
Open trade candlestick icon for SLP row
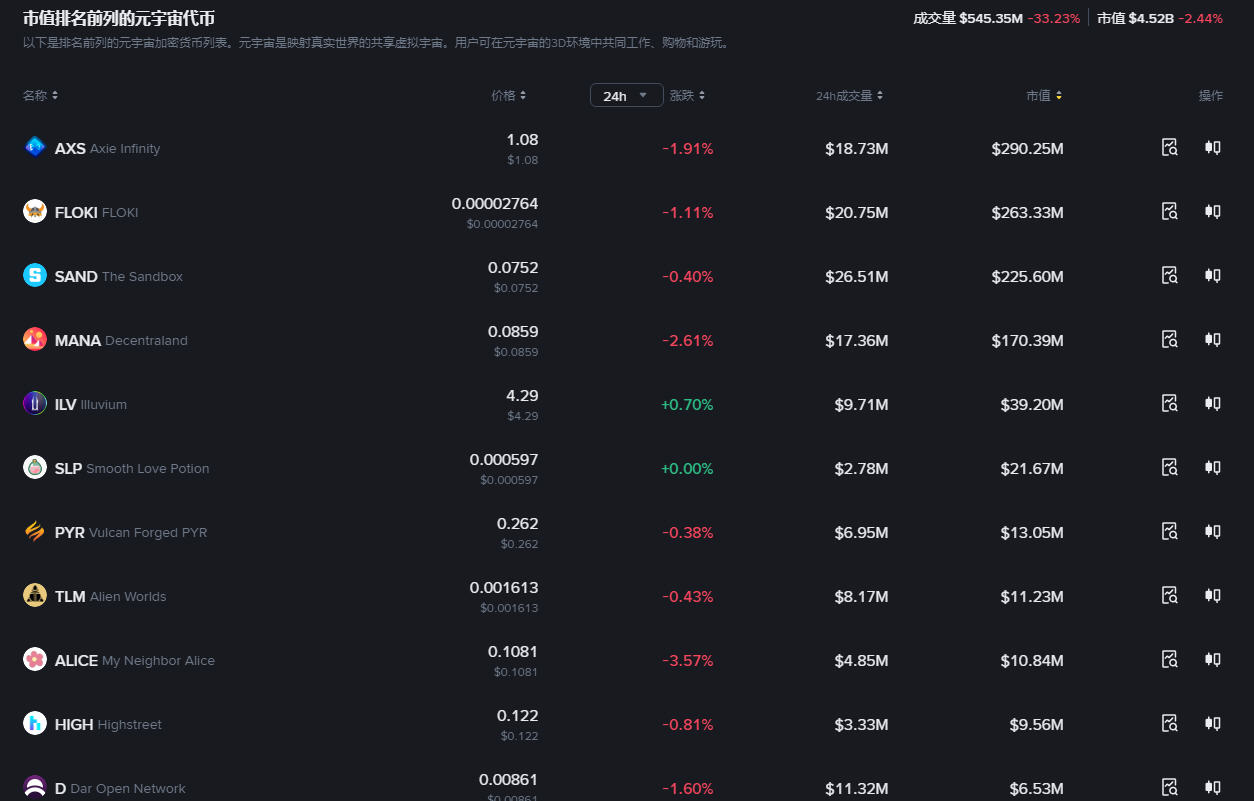1213,467
